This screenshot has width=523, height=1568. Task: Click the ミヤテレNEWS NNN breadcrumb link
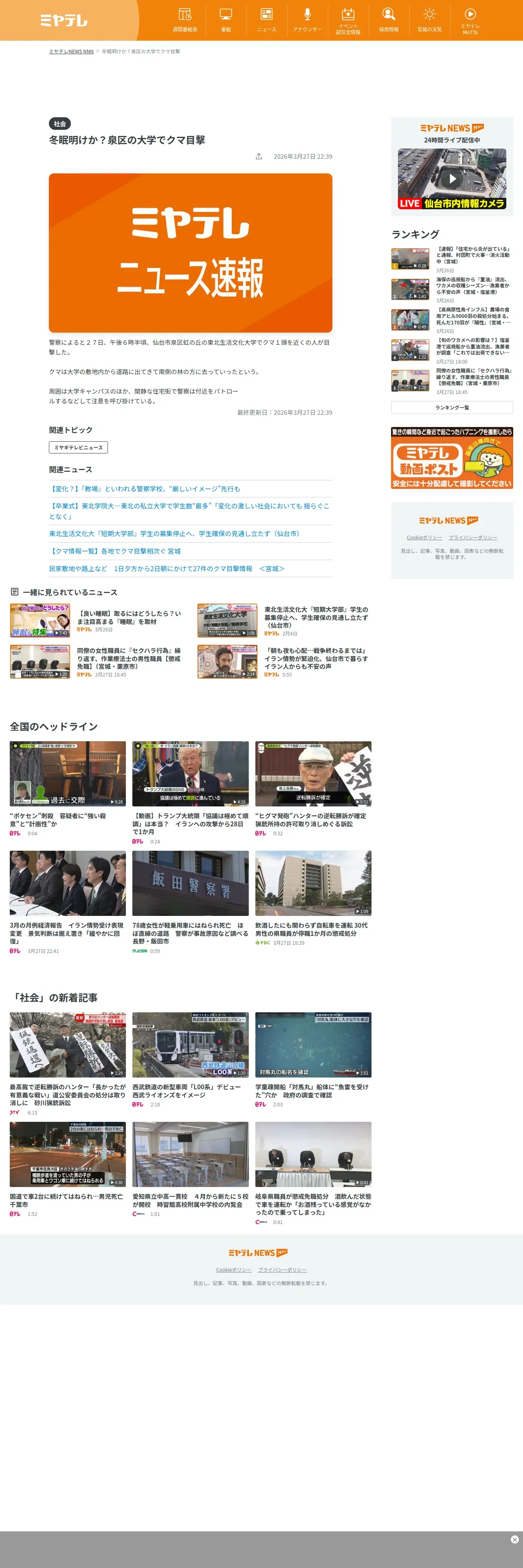tap(71, 52)
